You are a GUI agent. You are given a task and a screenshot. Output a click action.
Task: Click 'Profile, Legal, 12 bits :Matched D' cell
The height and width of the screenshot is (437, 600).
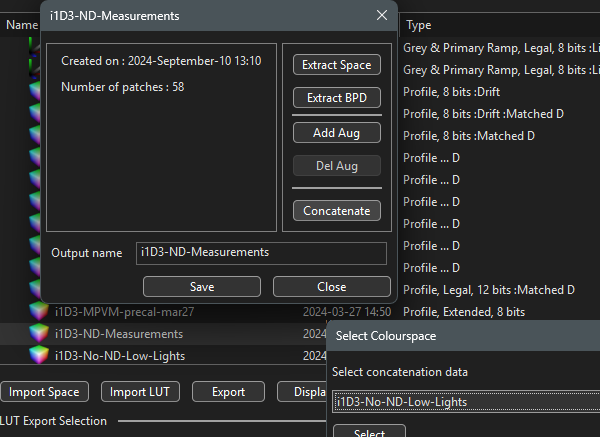click(489, 290)
